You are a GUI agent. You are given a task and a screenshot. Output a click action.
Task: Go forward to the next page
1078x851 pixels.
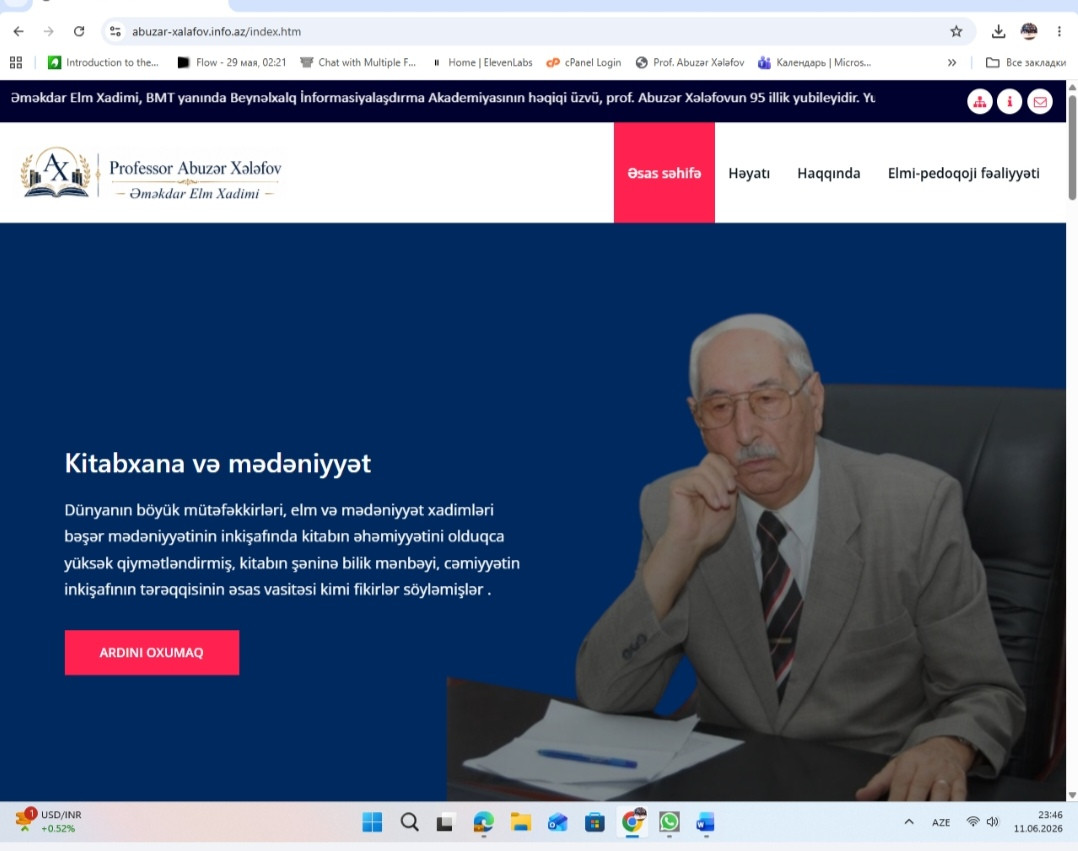point(48,31)
